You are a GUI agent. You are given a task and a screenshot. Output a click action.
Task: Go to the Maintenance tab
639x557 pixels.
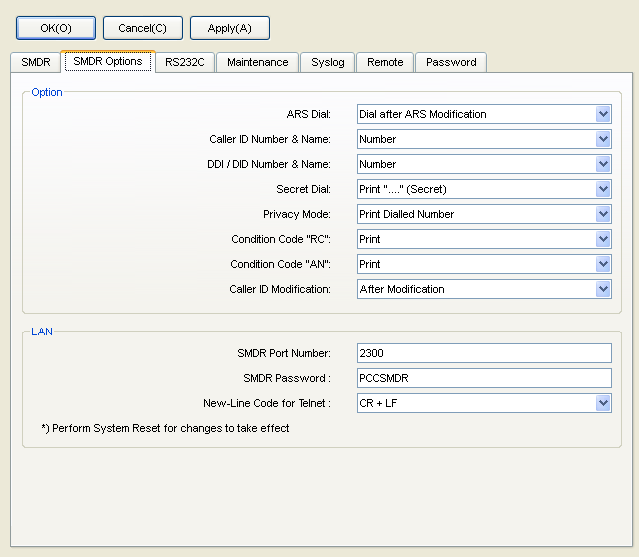pyautogui.click(x=257, y=62)
